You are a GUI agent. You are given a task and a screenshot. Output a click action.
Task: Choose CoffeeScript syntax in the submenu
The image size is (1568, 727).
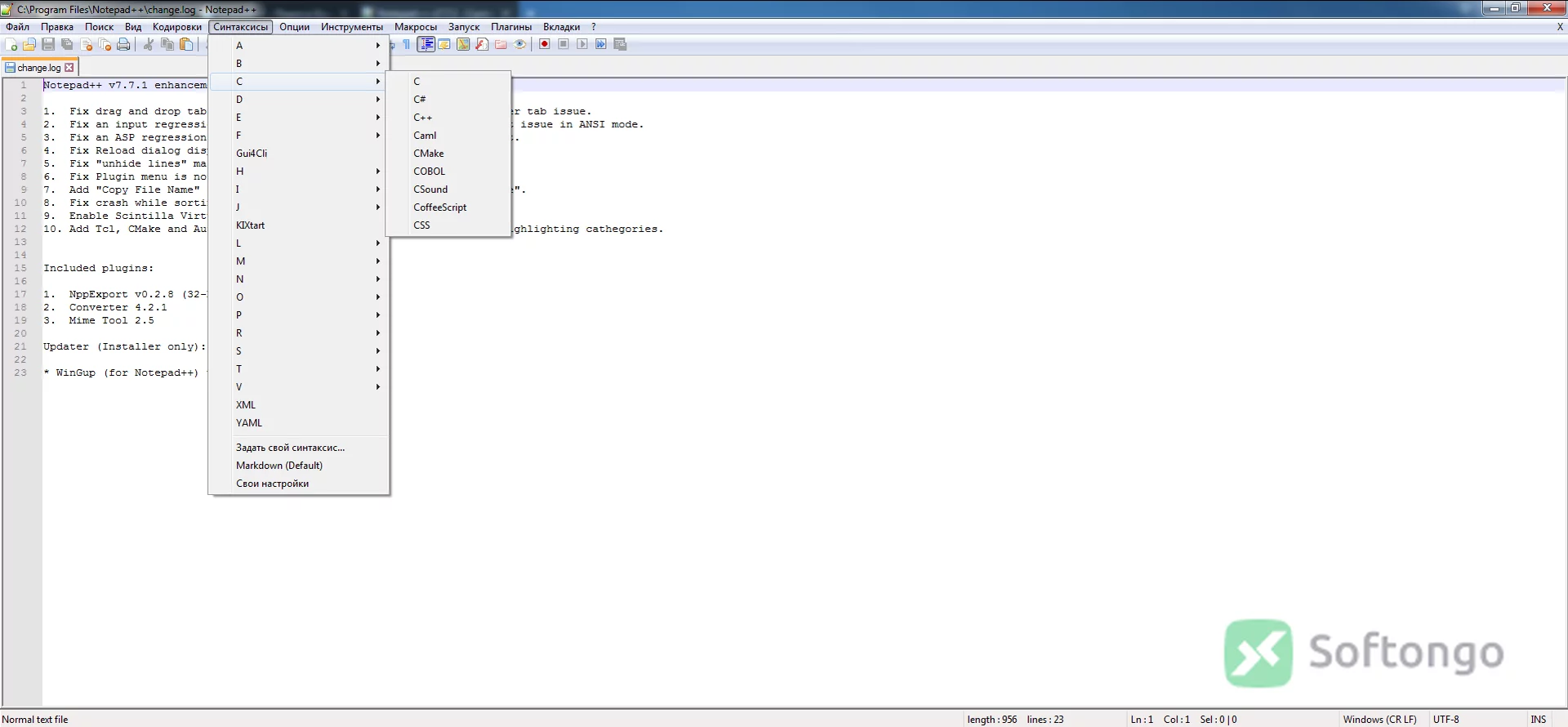coord(448,207)
